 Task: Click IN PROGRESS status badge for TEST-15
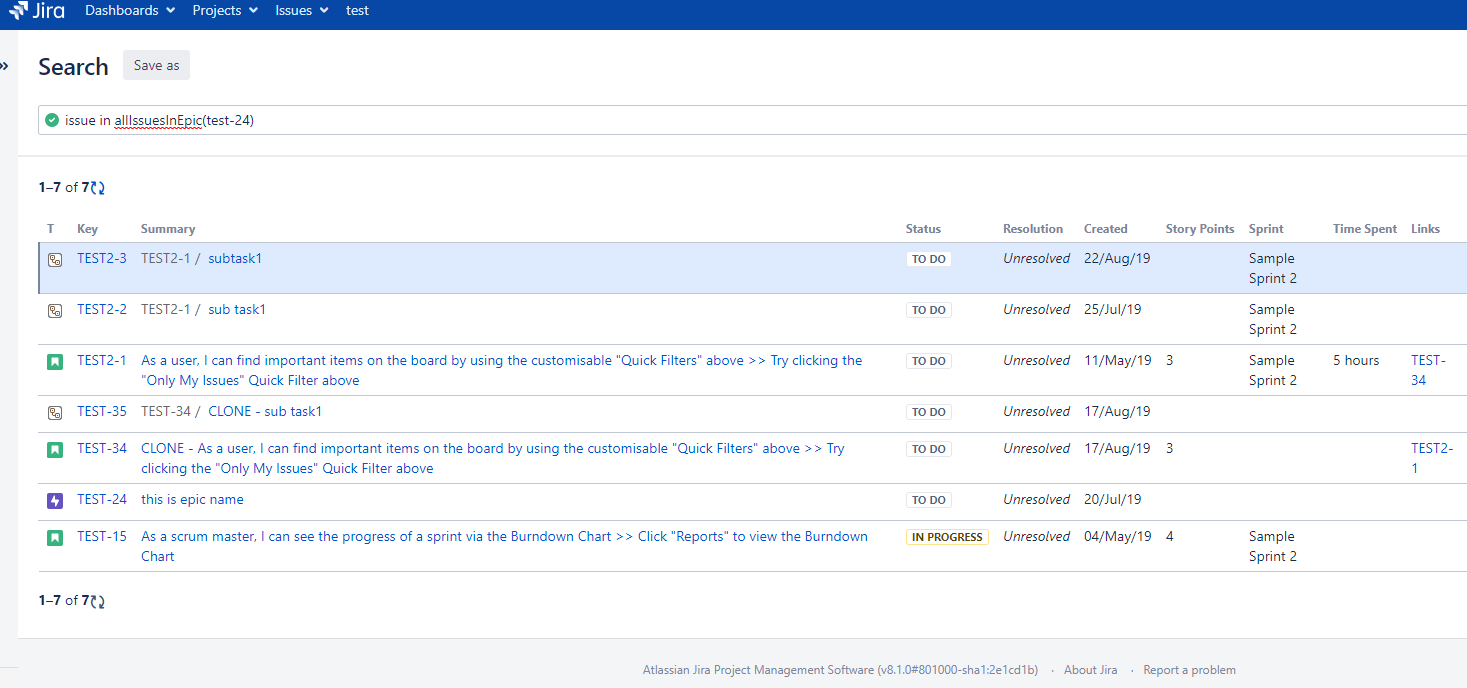point(947,537)
